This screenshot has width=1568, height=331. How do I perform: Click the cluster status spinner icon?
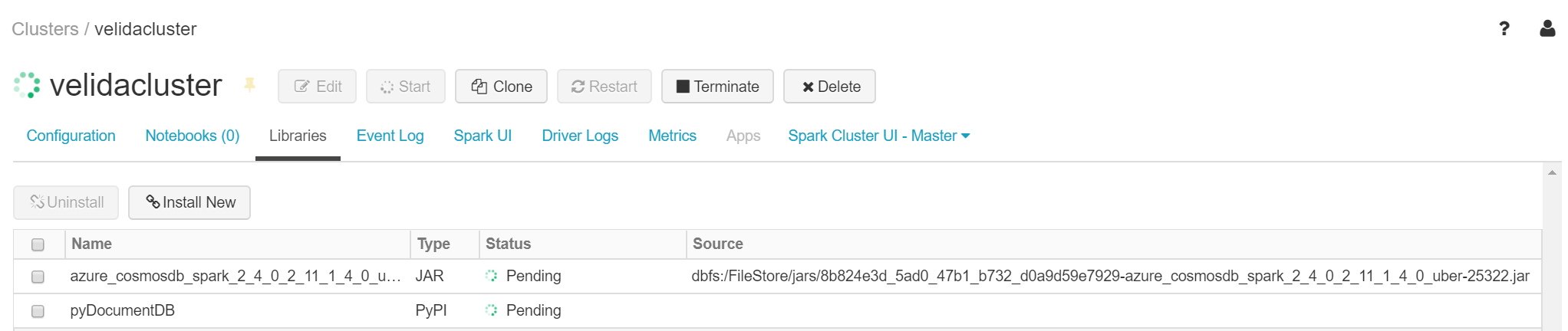[28, 85]
